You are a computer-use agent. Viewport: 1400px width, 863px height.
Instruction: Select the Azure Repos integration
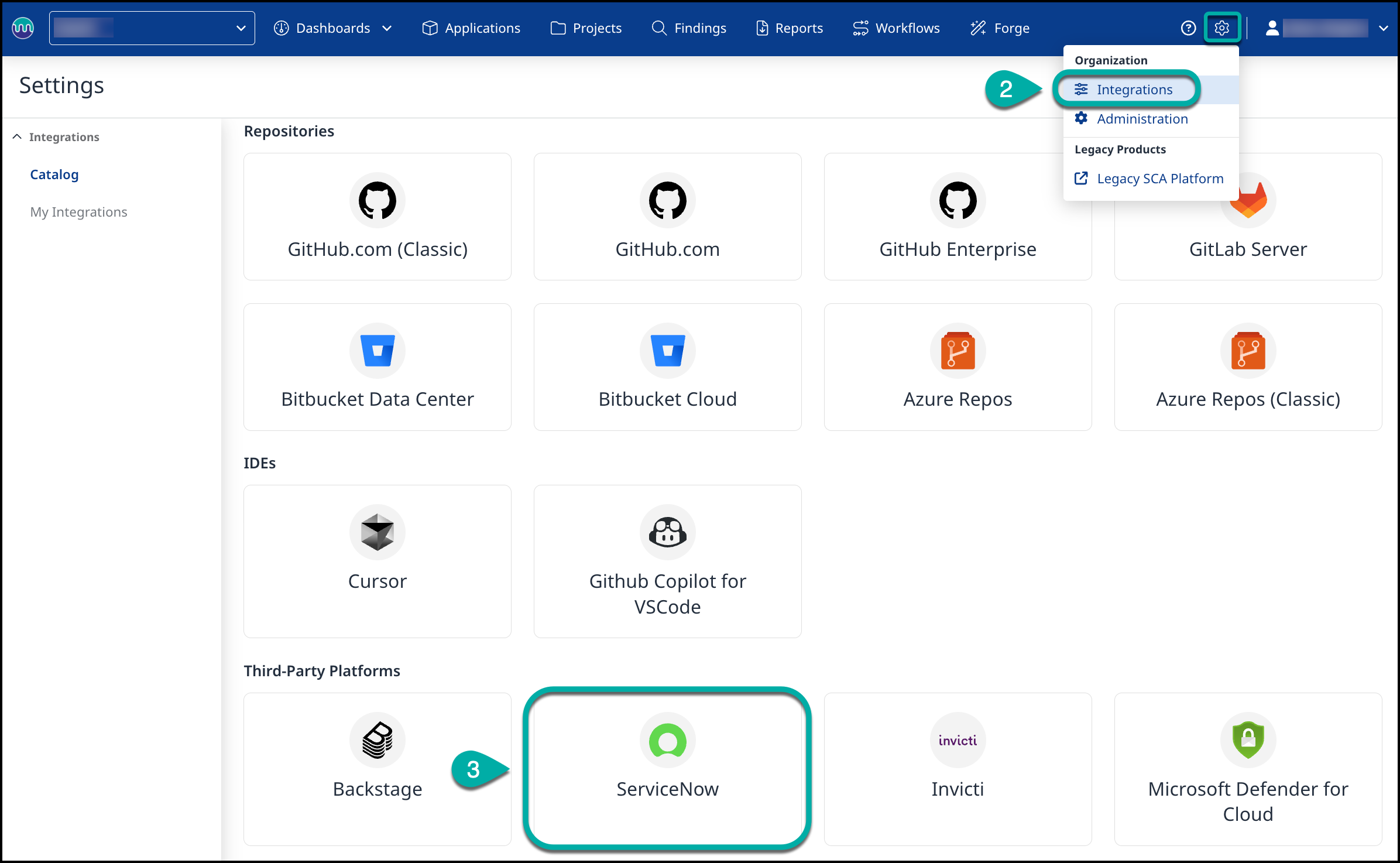click(x=958, y=367)
